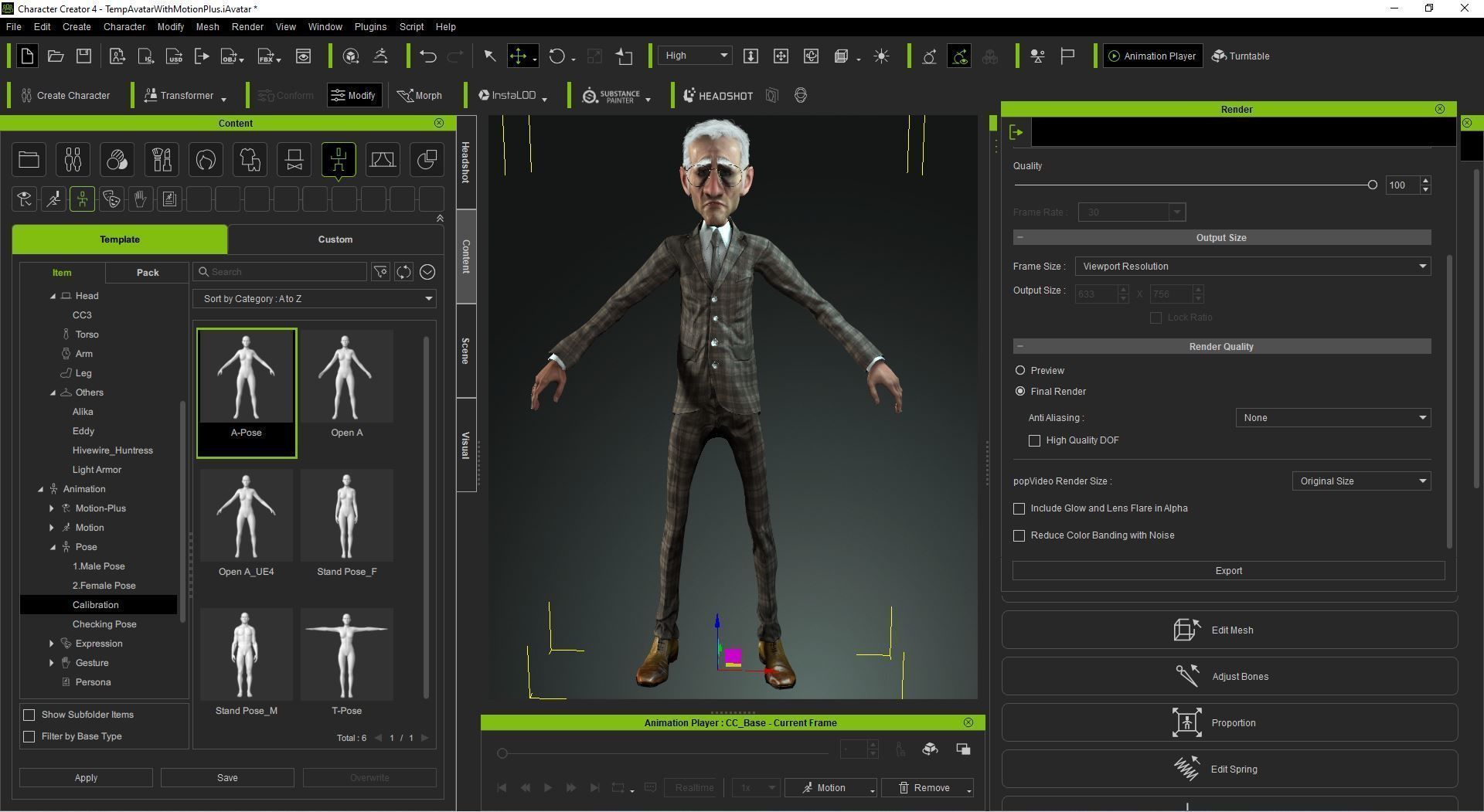Select the Animation category icon in Content
1484x812 pixels.
339,160
